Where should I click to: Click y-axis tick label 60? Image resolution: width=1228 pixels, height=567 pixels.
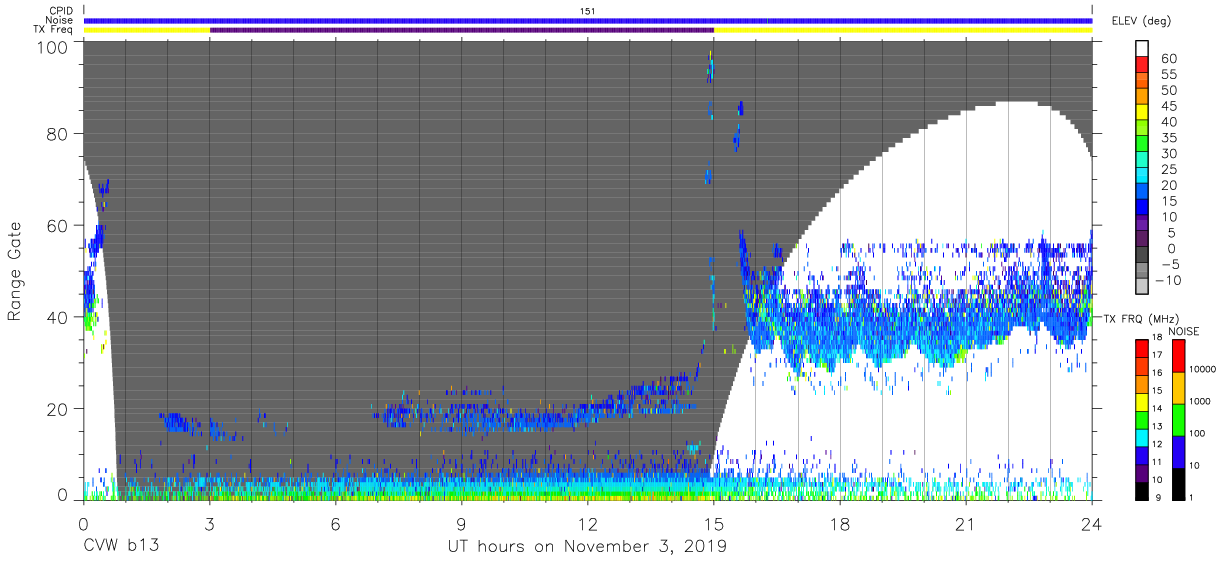59,226
